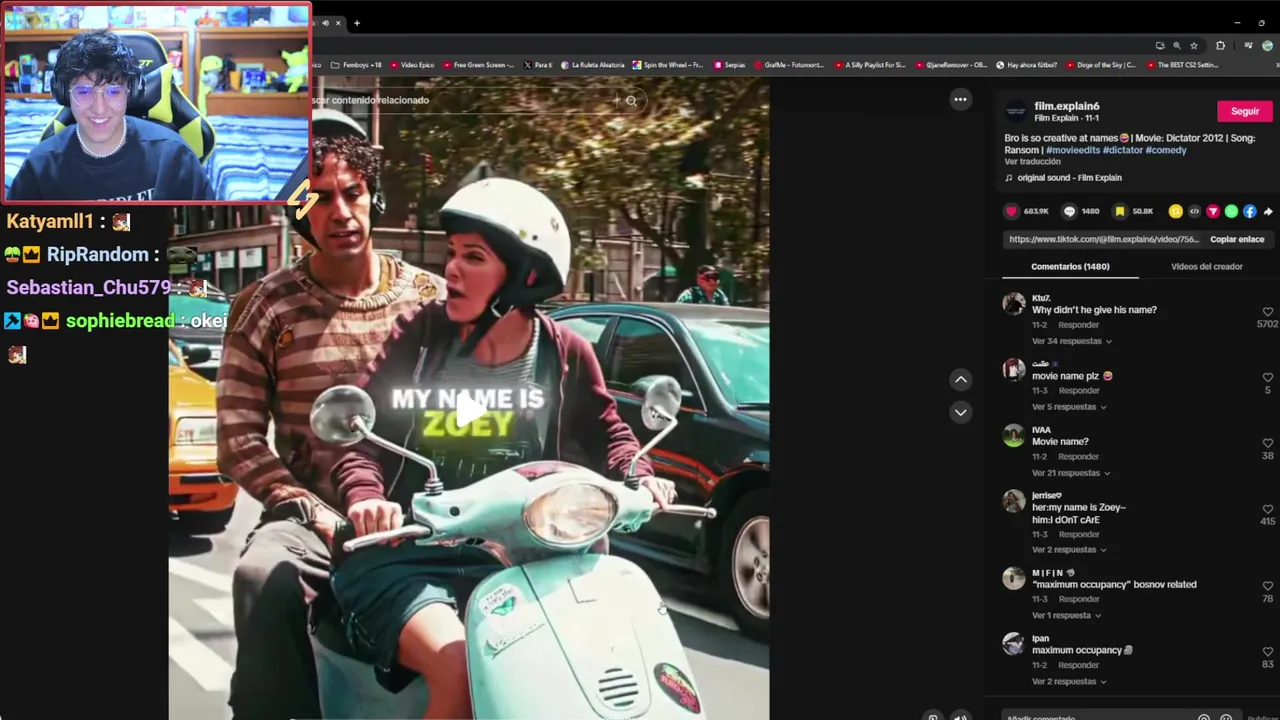Click 'Ver traducción' under the caption
Viewport: 1280px width, 720px height.
point(1032,162)
